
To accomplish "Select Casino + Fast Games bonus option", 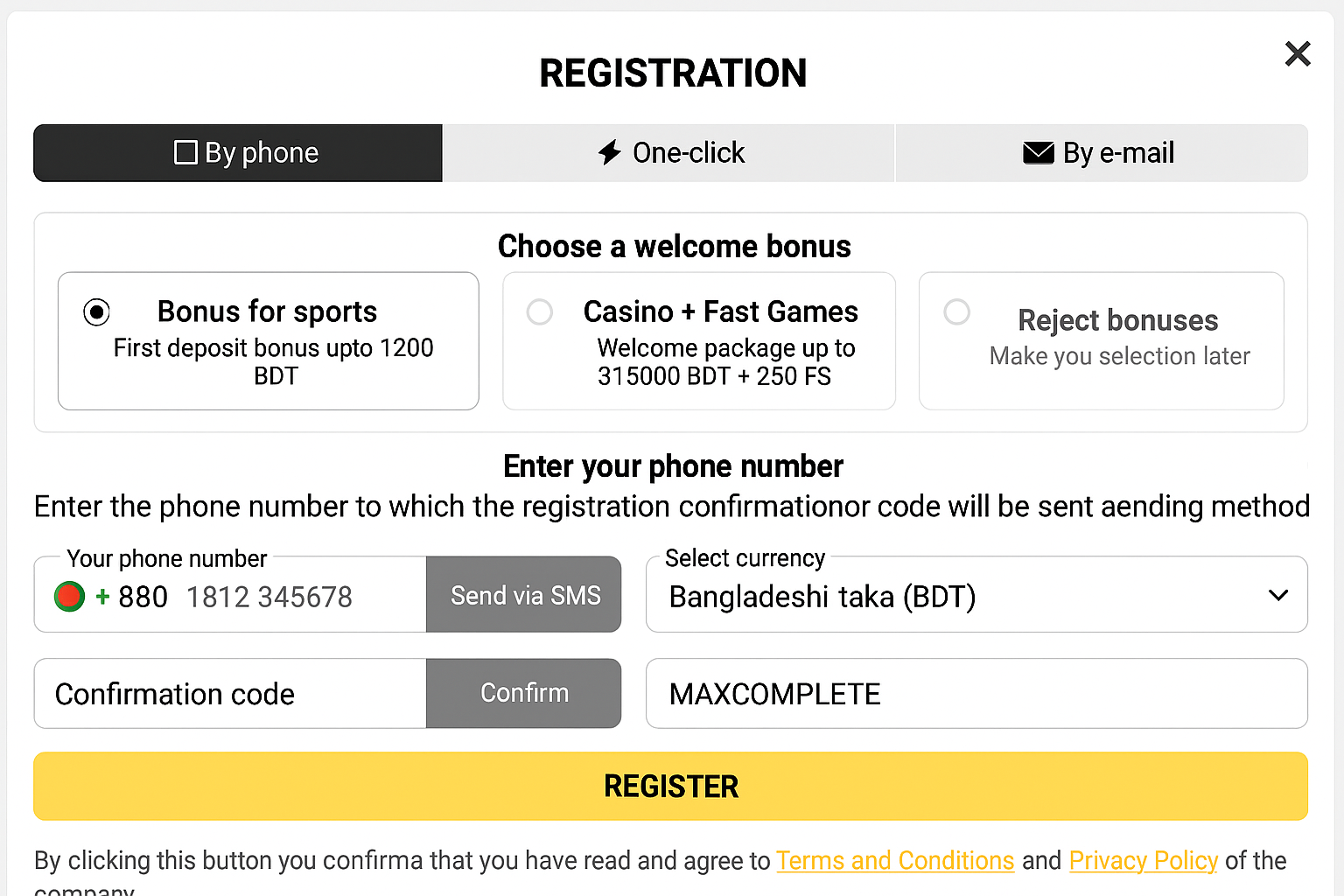I will click(540, 312).
